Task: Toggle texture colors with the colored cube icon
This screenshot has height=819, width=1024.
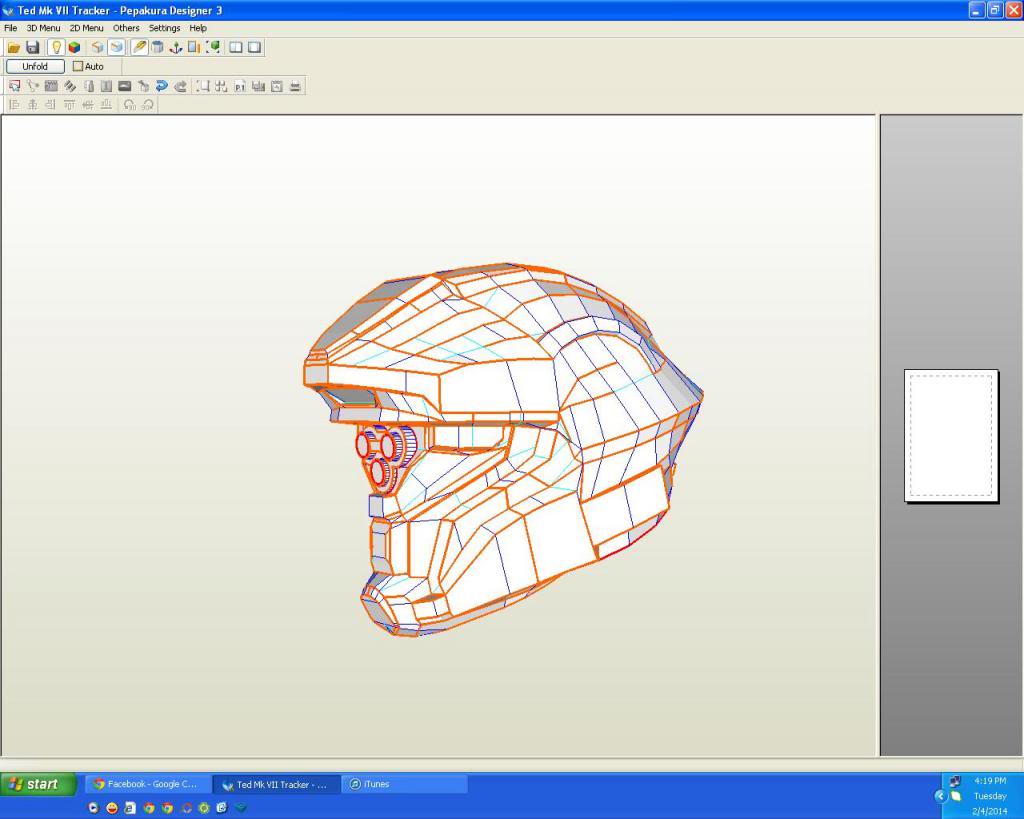Action: 74,47
